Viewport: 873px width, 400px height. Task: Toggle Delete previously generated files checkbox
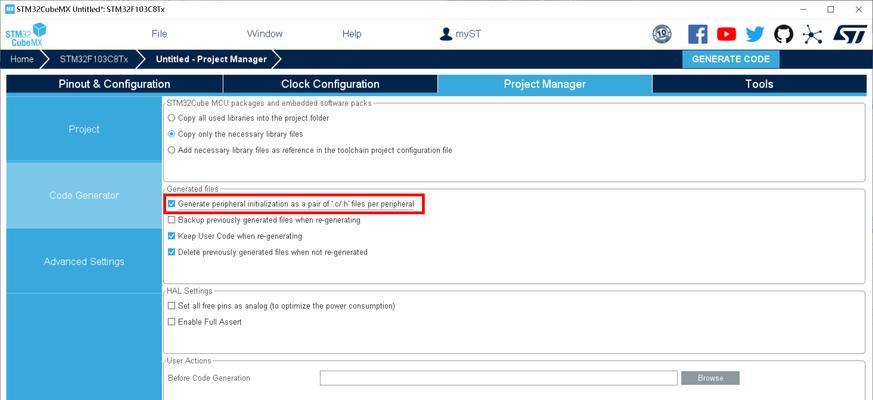[171, 252]
